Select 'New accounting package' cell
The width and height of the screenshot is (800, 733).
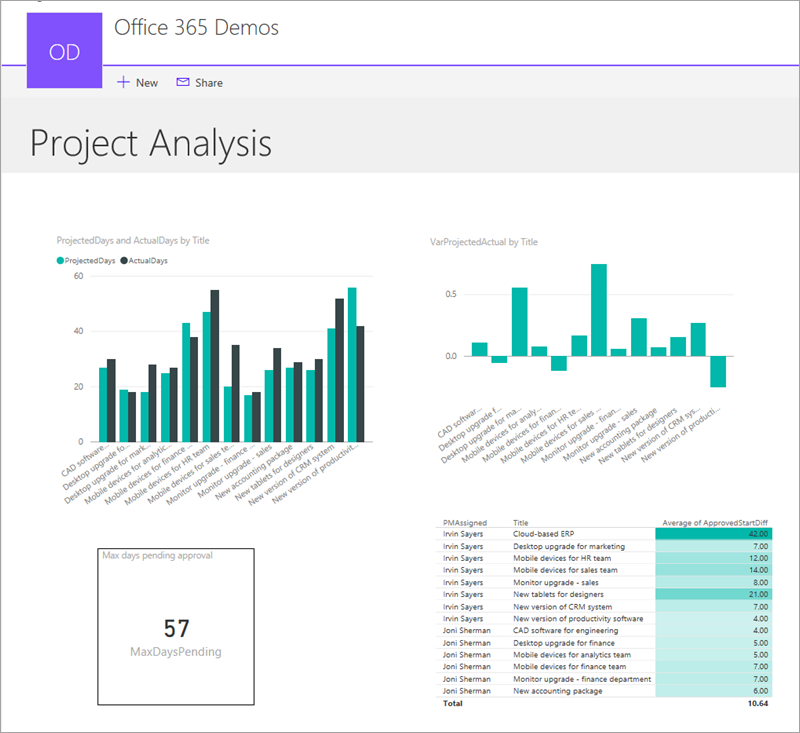click(x=558, y=691)
